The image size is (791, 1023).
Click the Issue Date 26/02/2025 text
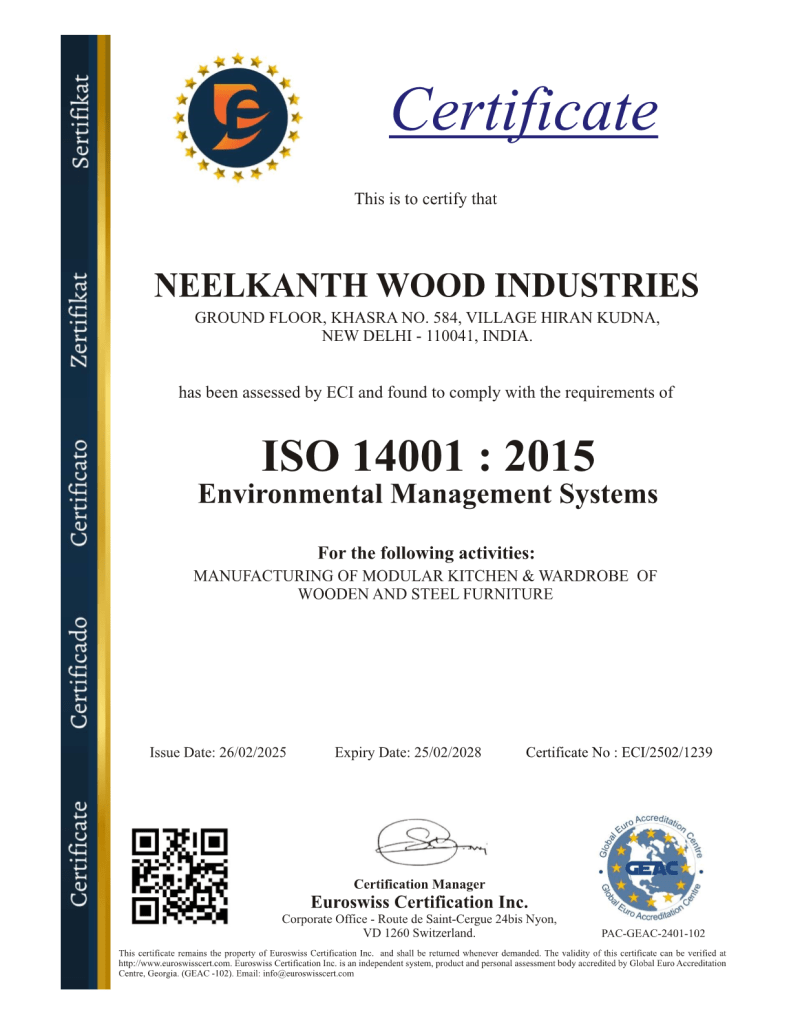click(218, 753)
